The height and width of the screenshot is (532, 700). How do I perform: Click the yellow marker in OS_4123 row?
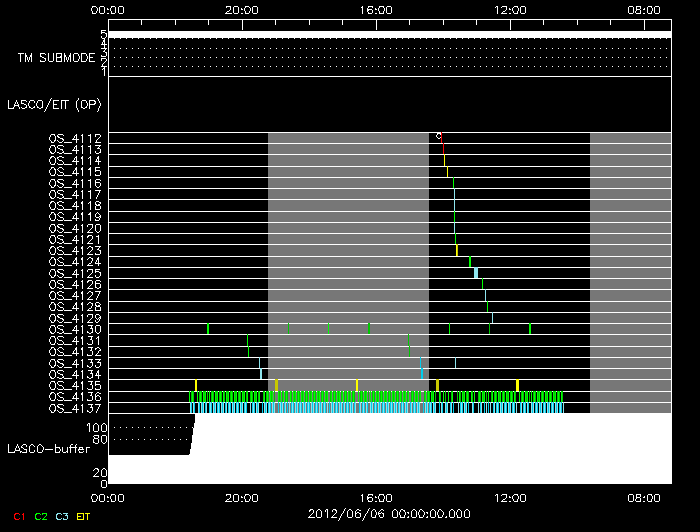[x=457, y=250]
